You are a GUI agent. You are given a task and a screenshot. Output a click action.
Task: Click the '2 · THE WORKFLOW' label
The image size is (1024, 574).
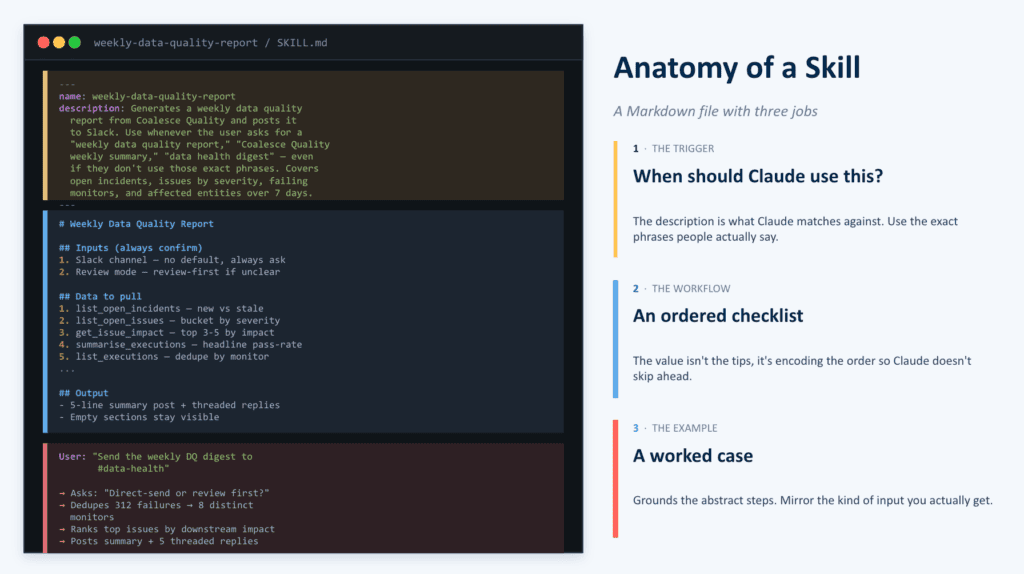pos(681,289)
